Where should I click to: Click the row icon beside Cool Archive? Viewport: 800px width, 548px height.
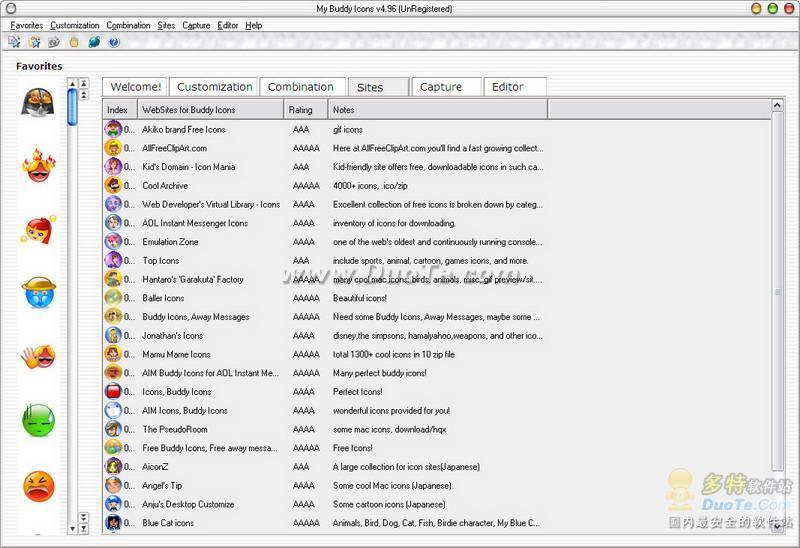[x=113, y=185]
